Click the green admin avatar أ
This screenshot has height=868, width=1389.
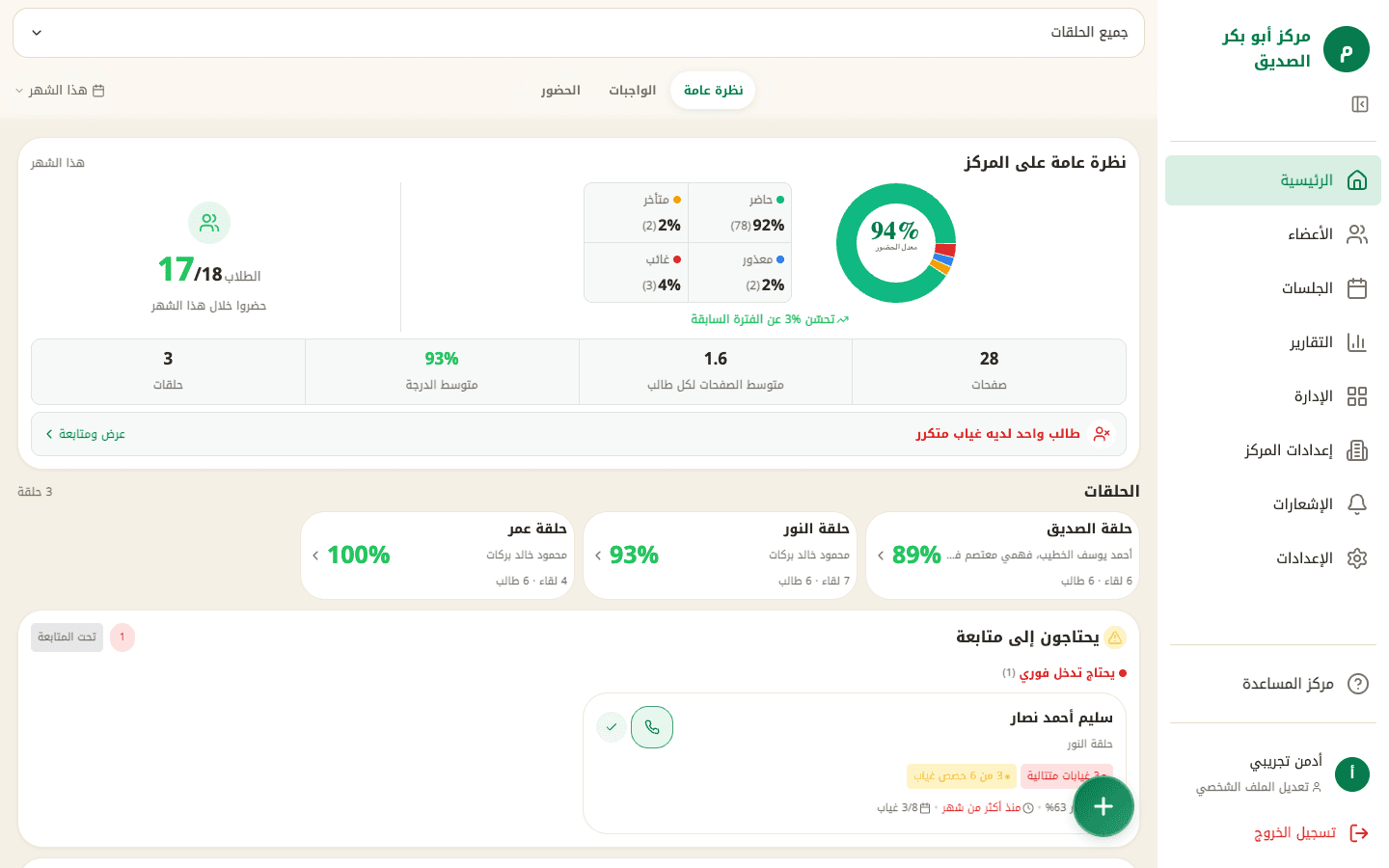pos(1352,773)
